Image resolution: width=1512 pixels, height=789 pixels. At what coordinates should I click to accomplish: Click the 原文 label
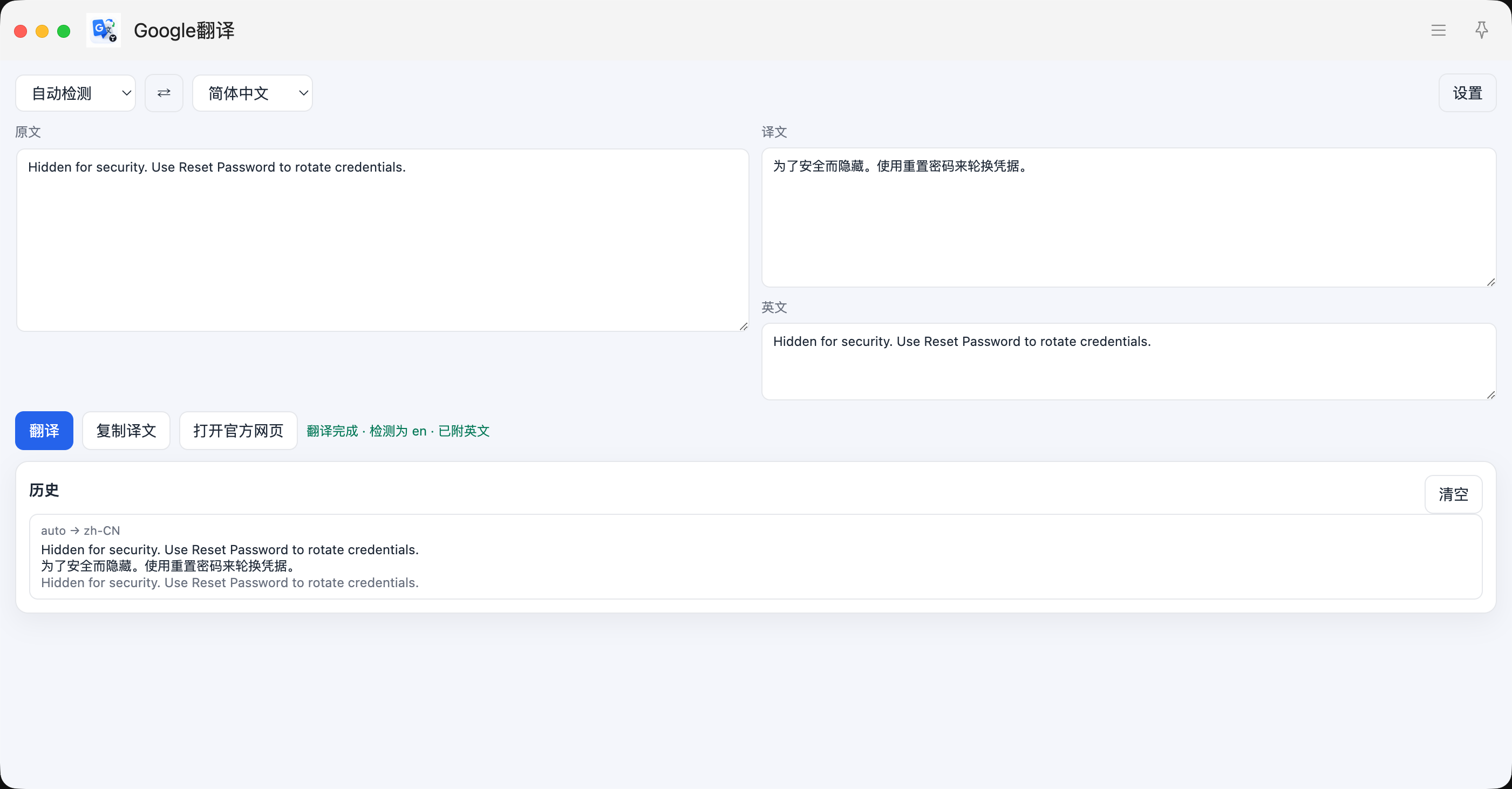coord(28,132)
